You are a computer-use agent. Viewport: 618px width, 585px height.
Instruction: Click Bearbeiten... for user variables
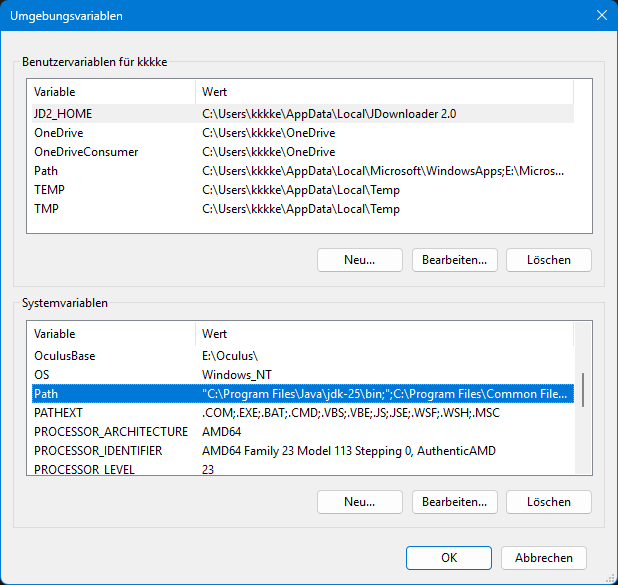[454, 260]
